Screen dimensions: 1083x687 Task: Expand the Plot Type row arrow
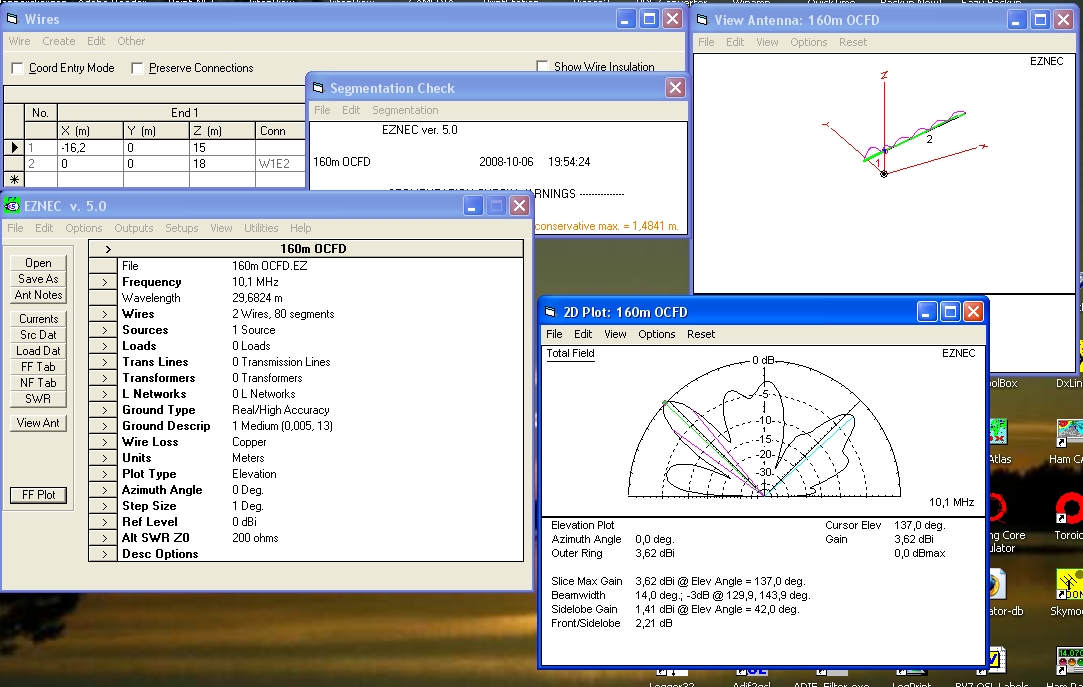(x=103, y=474)
